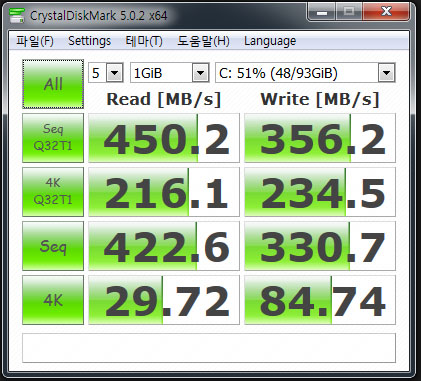Minimize the CrystalDiskMark window

[x=321, y=12]
